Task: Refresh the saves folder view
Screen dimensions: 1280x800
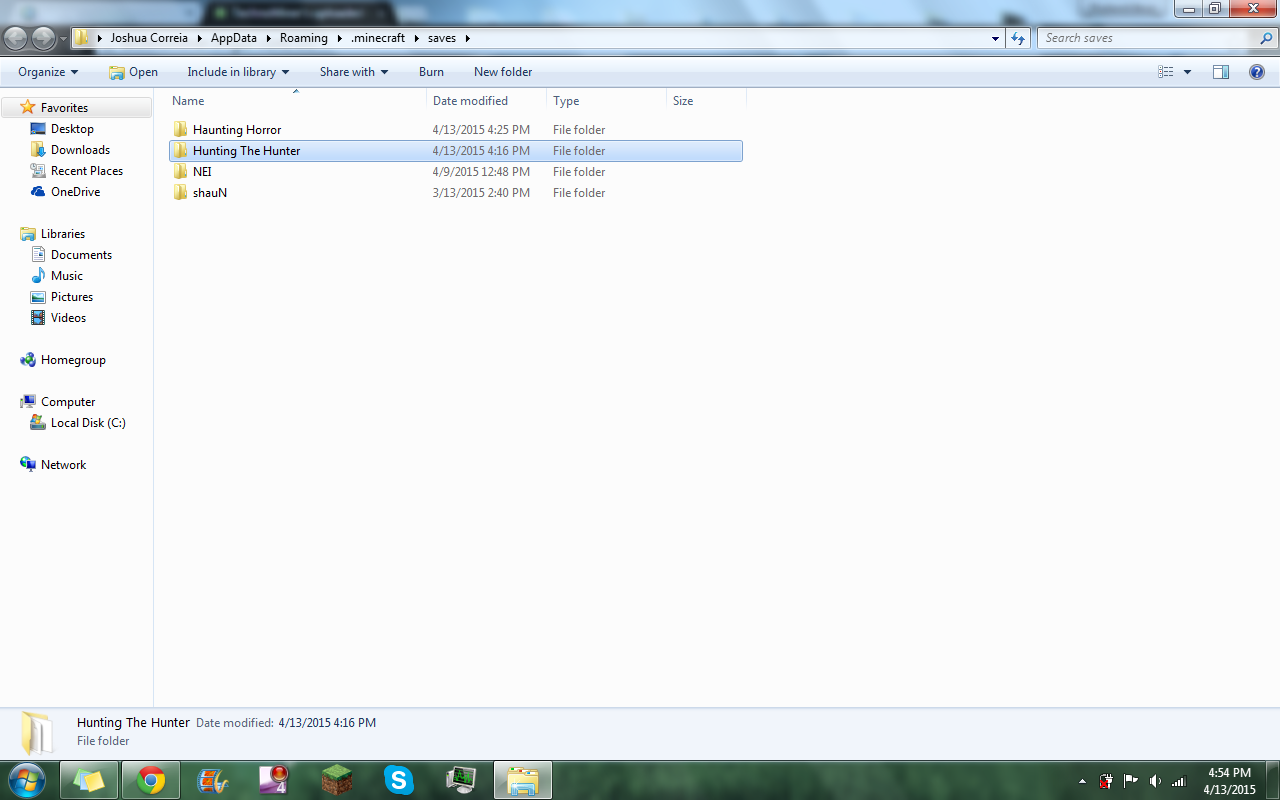Action: (1018, 38)
